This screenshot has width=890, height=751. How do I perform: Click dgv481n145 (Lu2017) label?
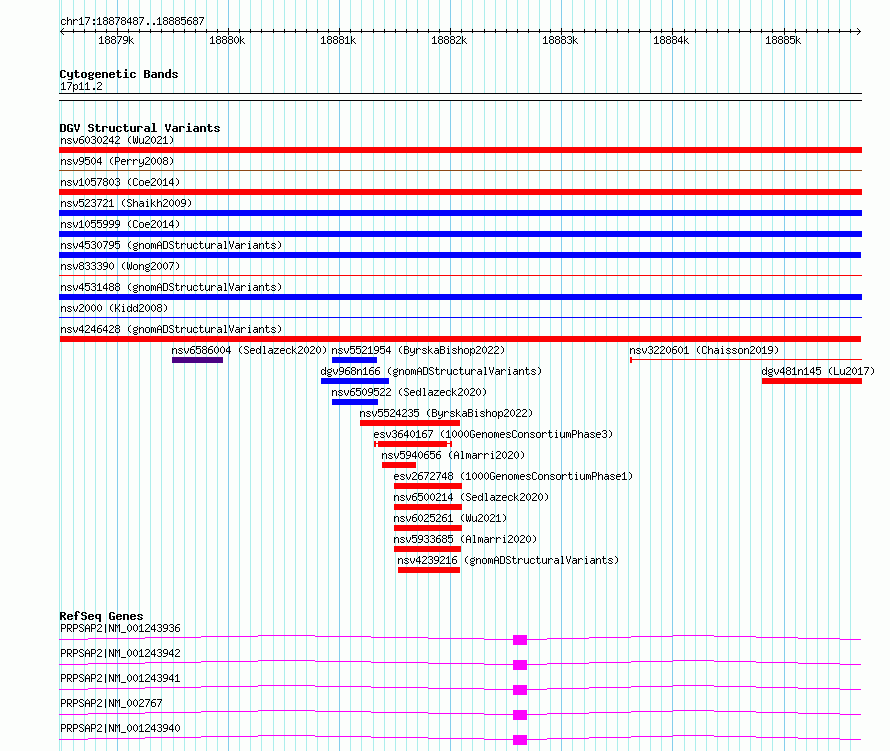818,371
